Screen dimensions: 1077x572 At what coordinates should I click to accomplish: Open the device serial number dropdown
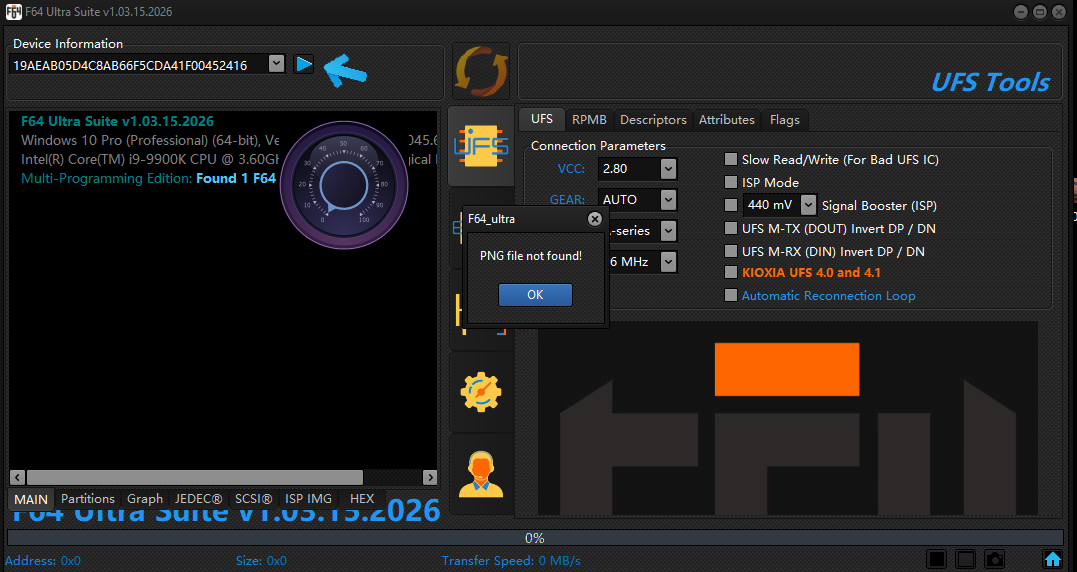click(276, 64)
